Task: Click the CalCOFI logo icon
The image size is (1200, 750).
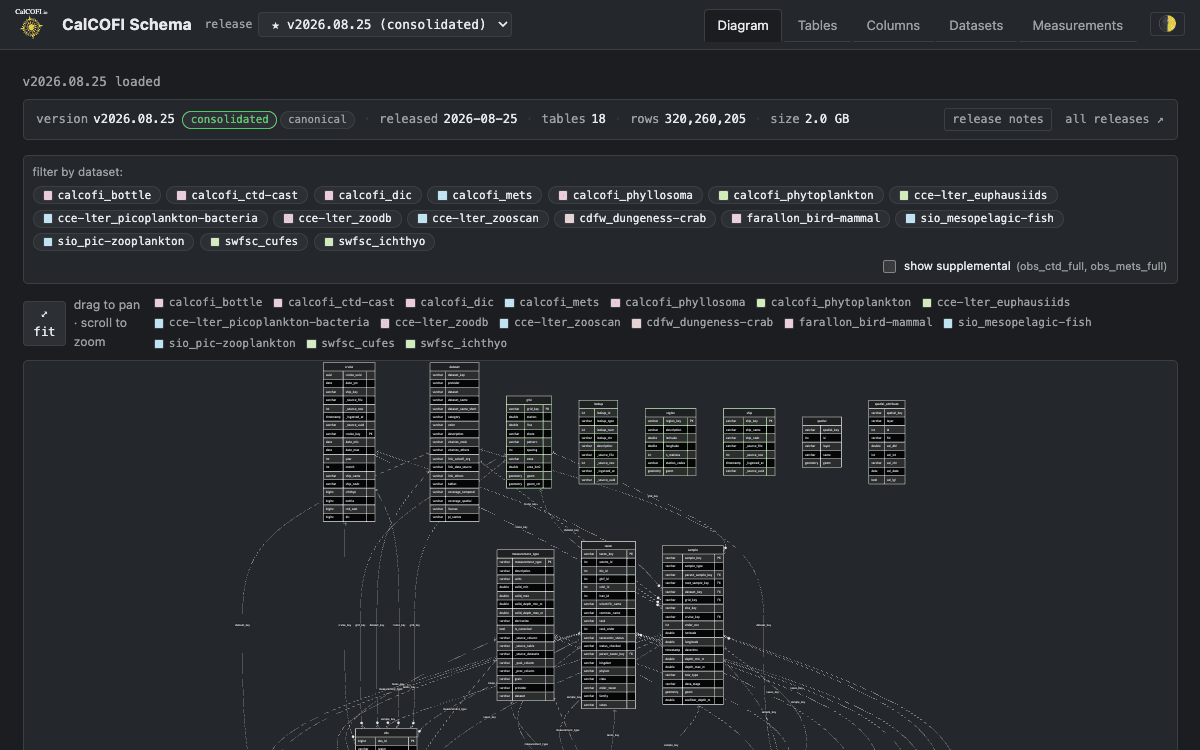Action: coord(32,24)
